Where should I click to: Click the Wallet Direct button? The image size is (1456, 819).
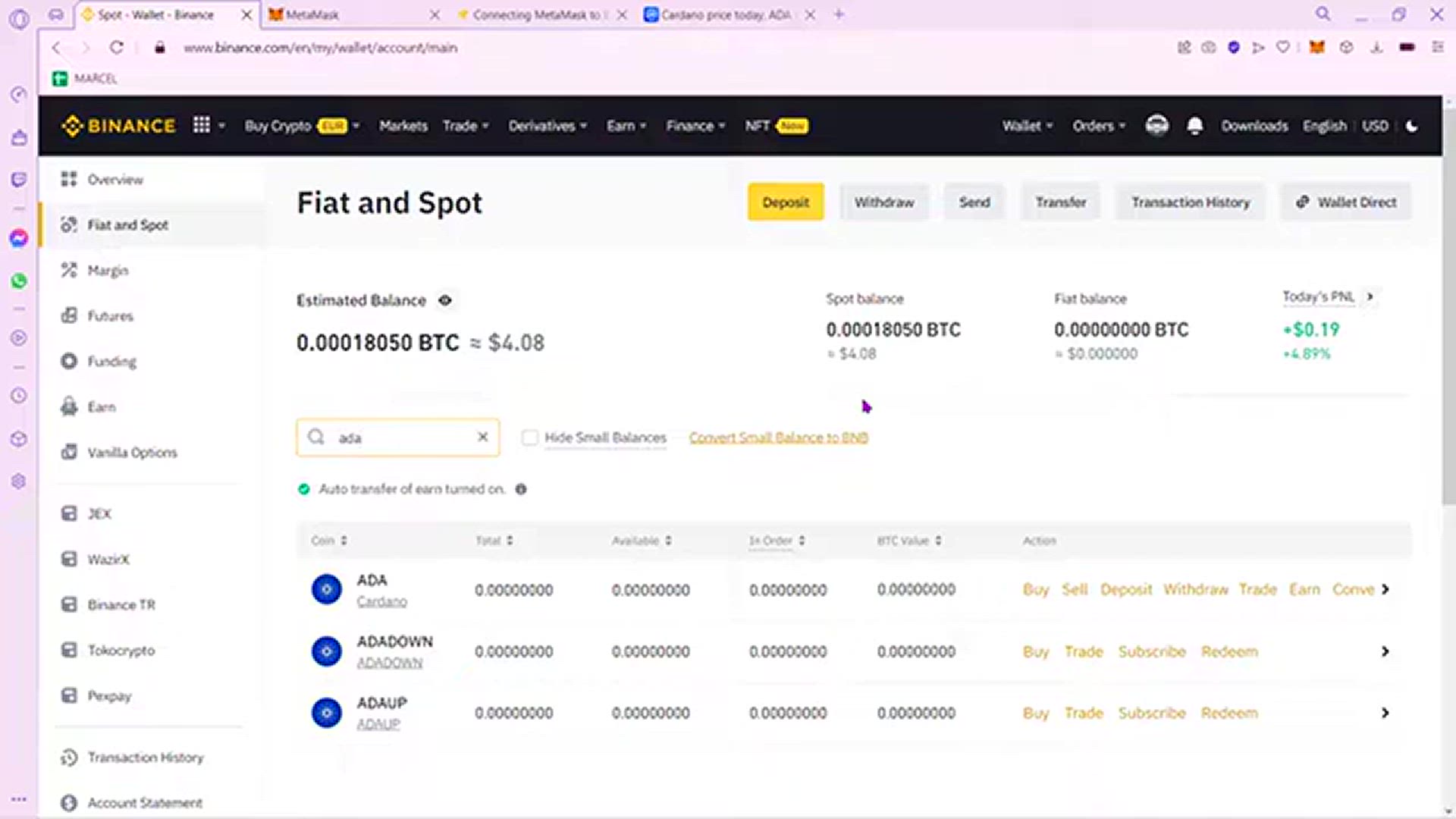click(1346, 202)
